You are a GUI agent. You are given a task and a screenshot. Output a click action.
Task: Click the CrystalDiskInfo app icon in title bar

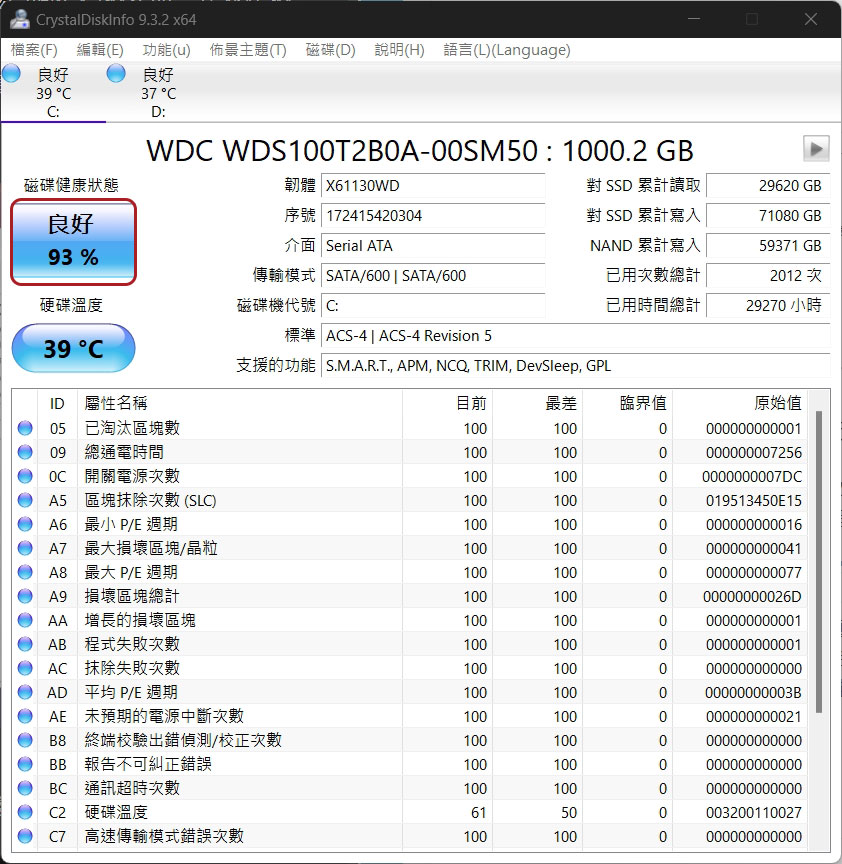point(19,19)
